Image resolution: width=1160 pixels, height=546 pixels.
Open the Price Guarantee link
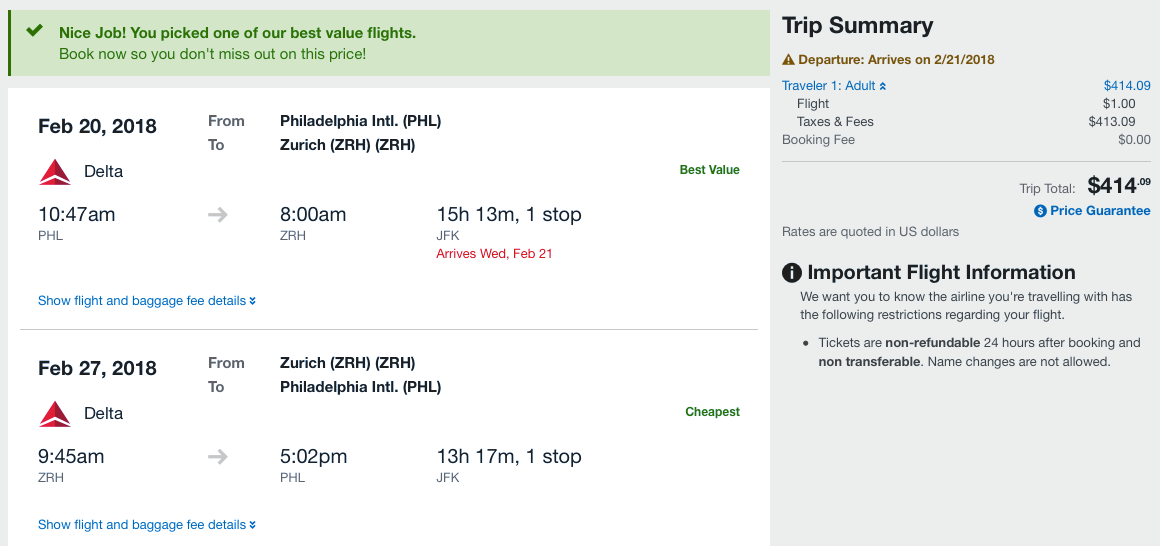click(1099, 211)
